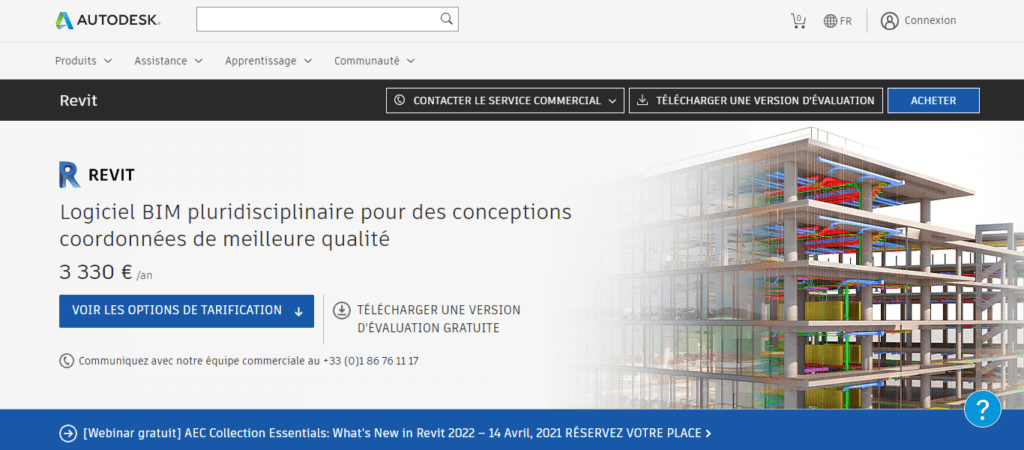Click Télécharger une version d'évaluation gratuite link

pos(438,319)
